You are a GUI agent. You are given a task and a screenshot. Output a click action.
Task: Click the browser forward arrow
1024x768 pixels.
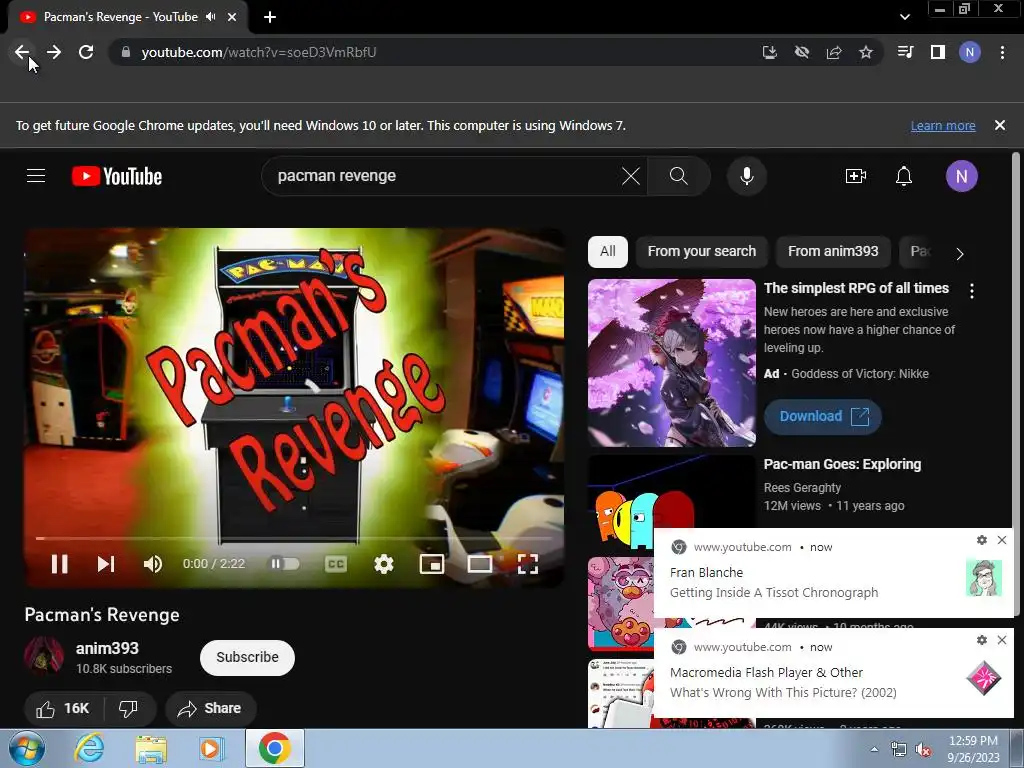(54, 52)
